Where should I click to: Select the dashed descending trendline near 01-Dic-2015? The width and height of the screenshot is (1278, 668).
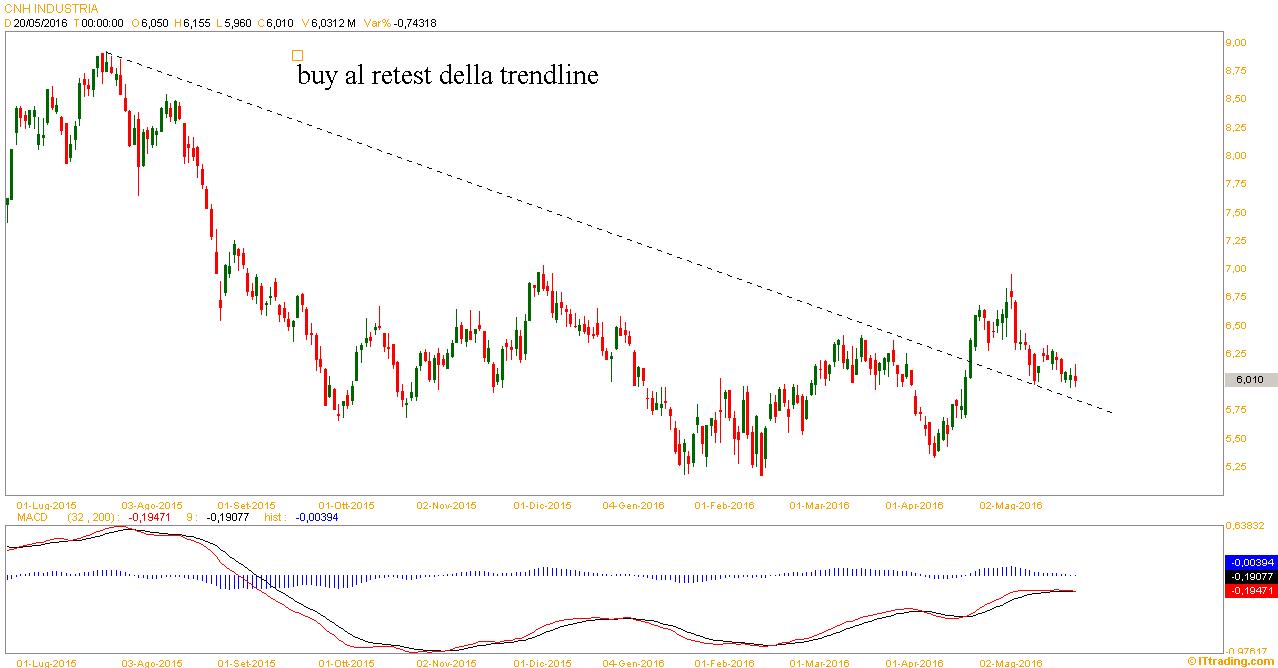point(543,210)
